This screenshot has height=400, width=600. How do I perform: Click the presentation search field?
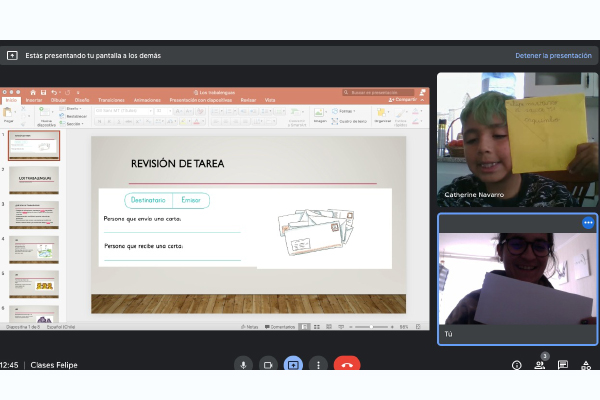click(x=377, y=91)
